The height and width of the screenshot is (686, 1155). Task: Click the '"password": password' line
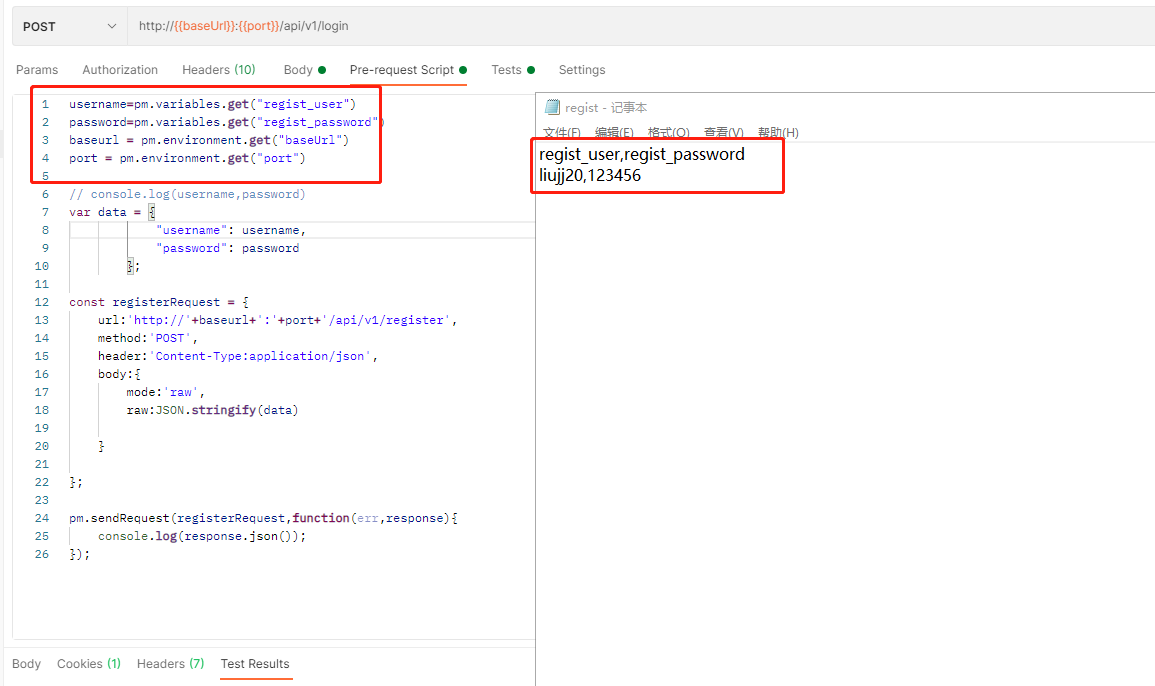tap(228, 248)
